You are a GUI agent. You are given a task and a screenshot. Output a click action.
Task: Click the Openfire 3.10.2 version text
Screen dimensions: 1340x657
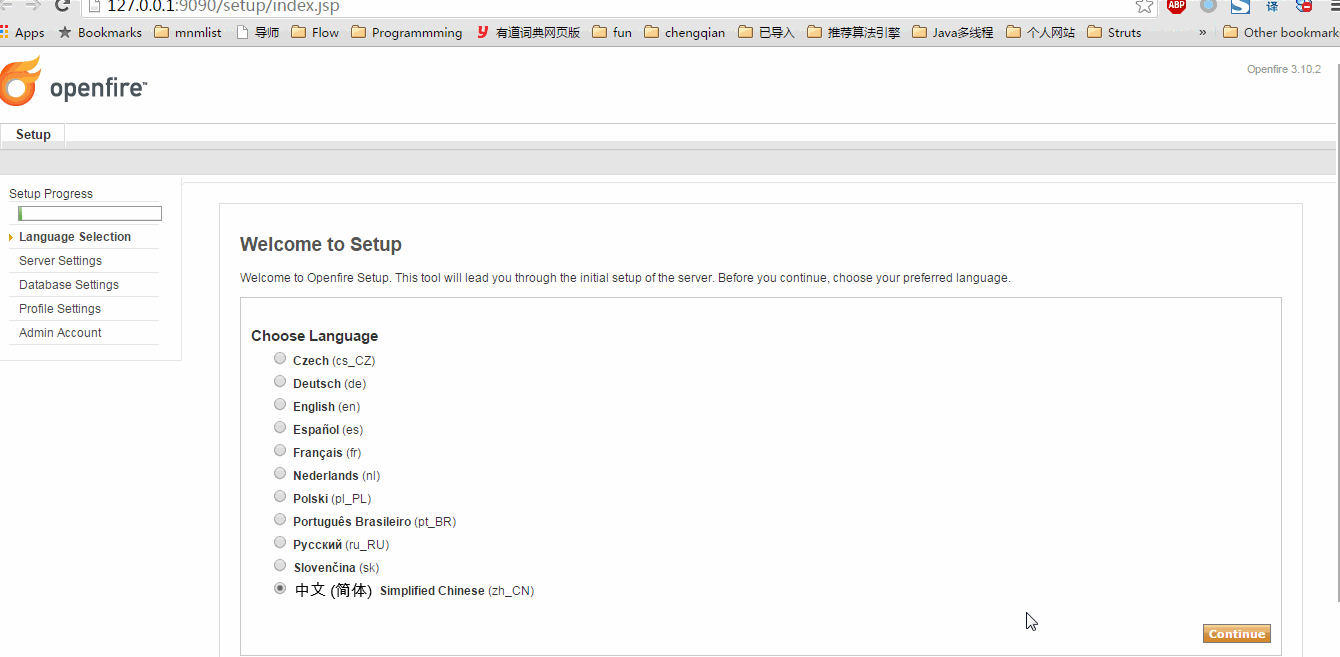point(1284,70)
